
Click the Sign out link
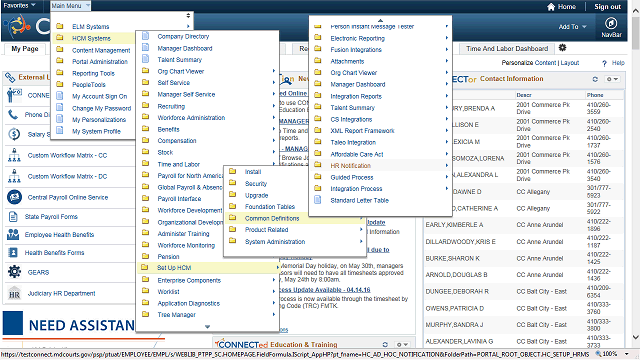[x=607, y=7]
